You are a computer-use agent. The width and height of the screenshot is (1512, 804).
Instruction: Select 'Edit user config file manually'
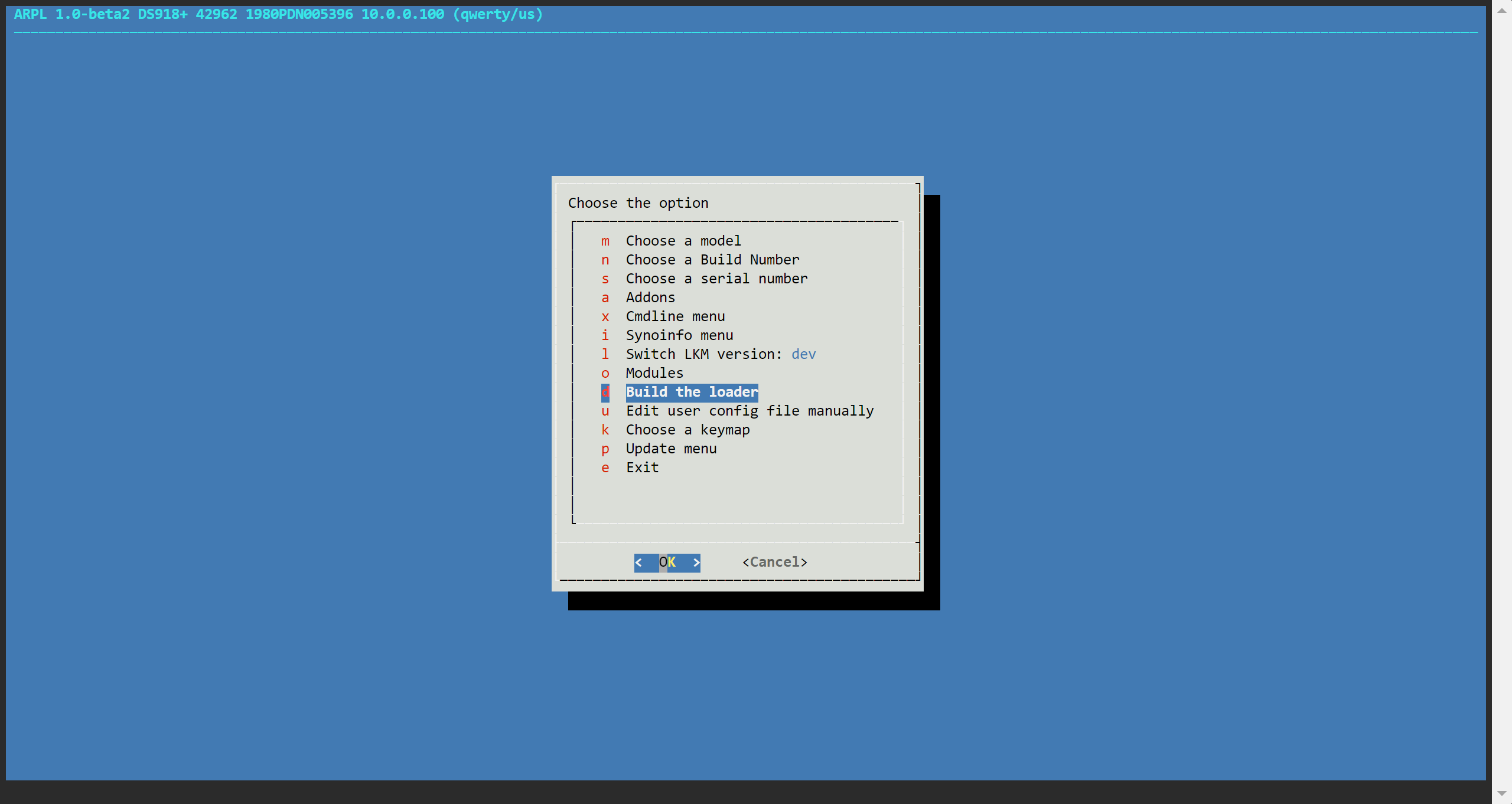click(x=750, y=411)
